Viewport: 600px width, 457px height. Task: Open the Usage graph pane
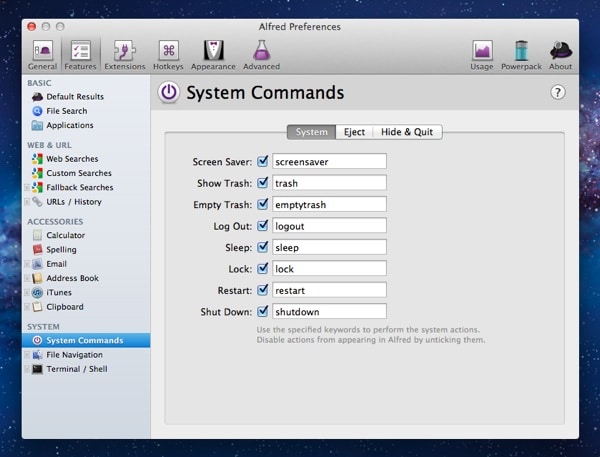point(482,55)
